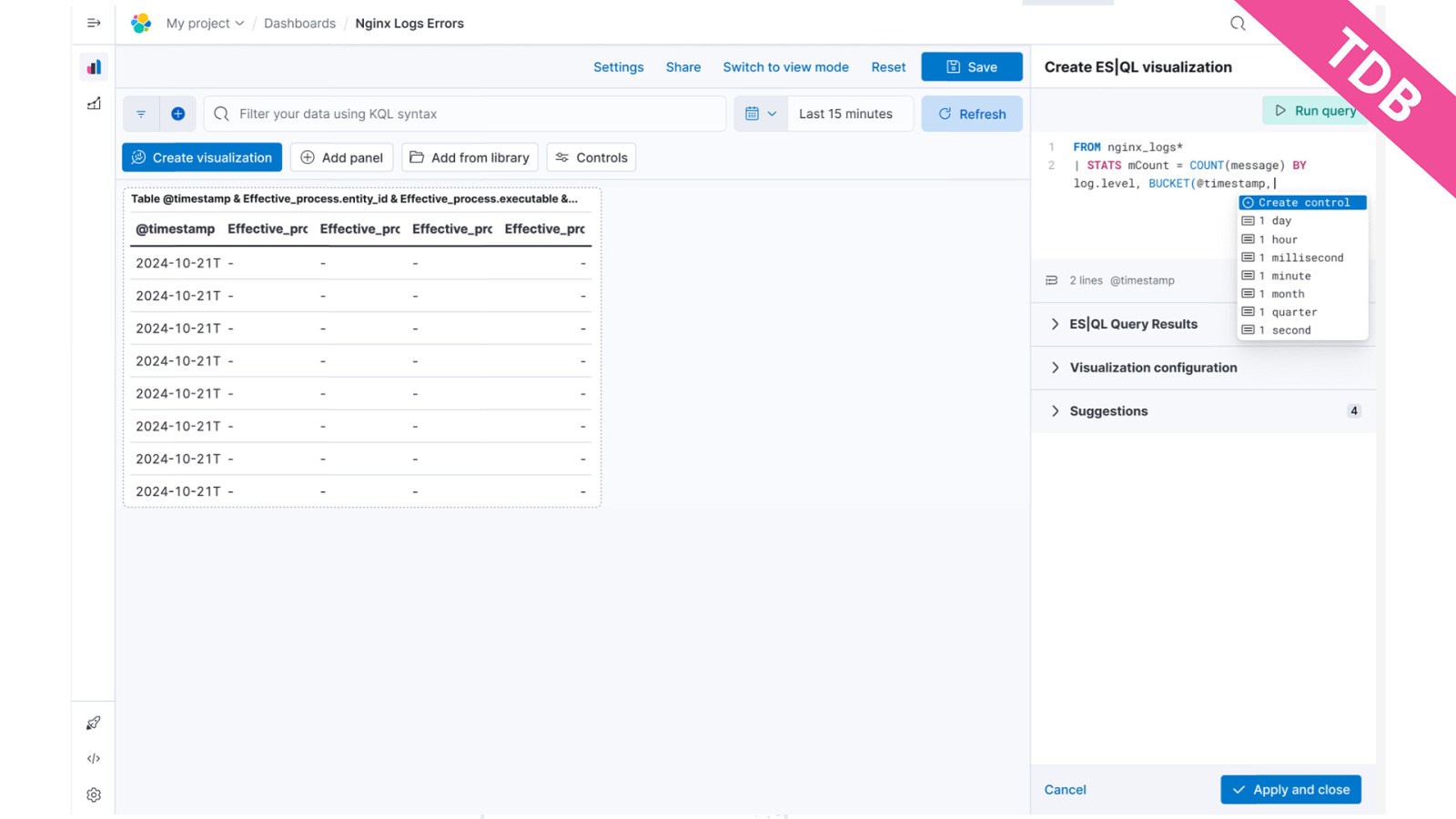The image size is (1456, 819).
Task: Click Apply and close
Action: coord(1290,790)
